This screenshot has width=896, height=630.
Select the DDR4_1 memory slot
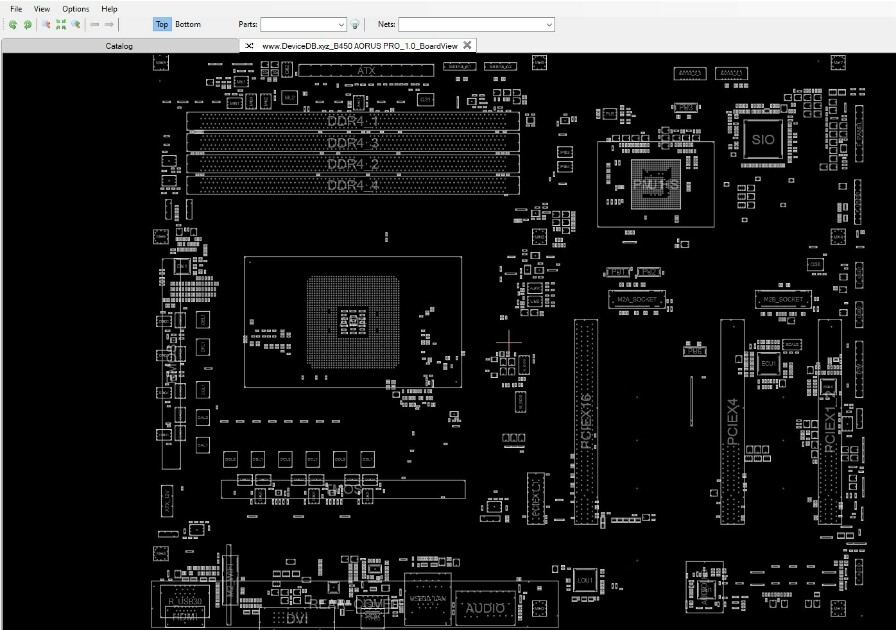tap(353, 121)
